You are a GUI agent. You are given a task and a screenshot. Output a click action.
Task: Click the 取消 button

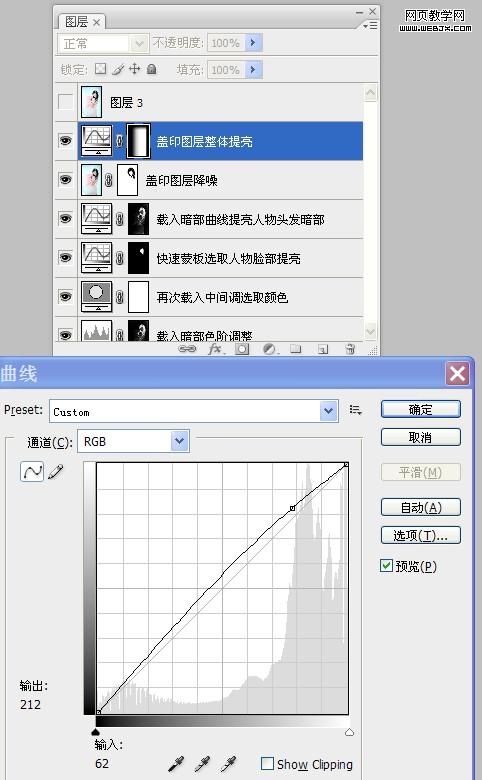click(x=421, y=437)
